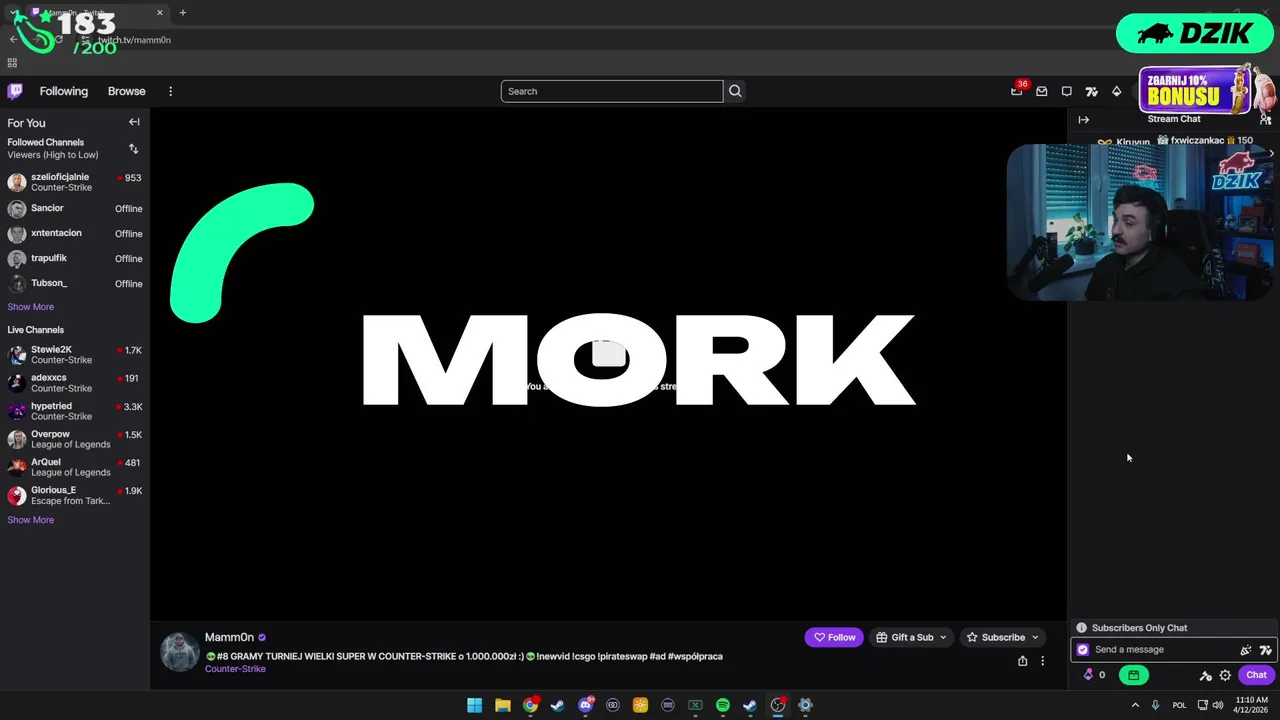Open hypetried live channel
The width and height of the screenshot is (1280, 720).
(75, 411)
